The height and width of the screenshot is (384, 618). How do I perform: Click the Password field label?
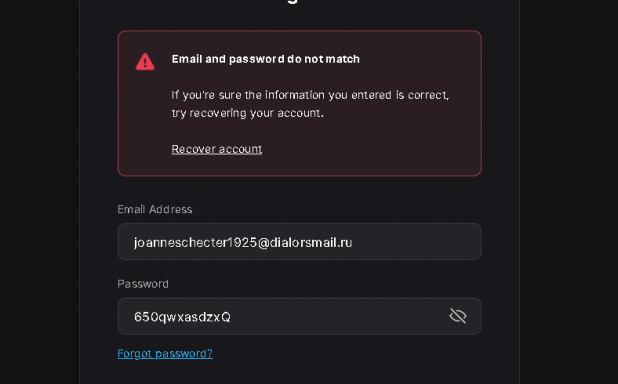coord(143,284)
